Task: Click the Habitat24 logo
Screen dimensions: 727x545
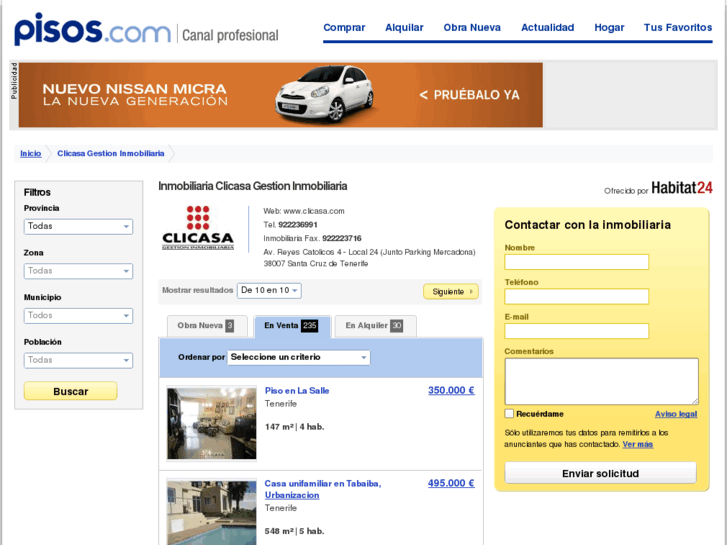Action: 682,188
